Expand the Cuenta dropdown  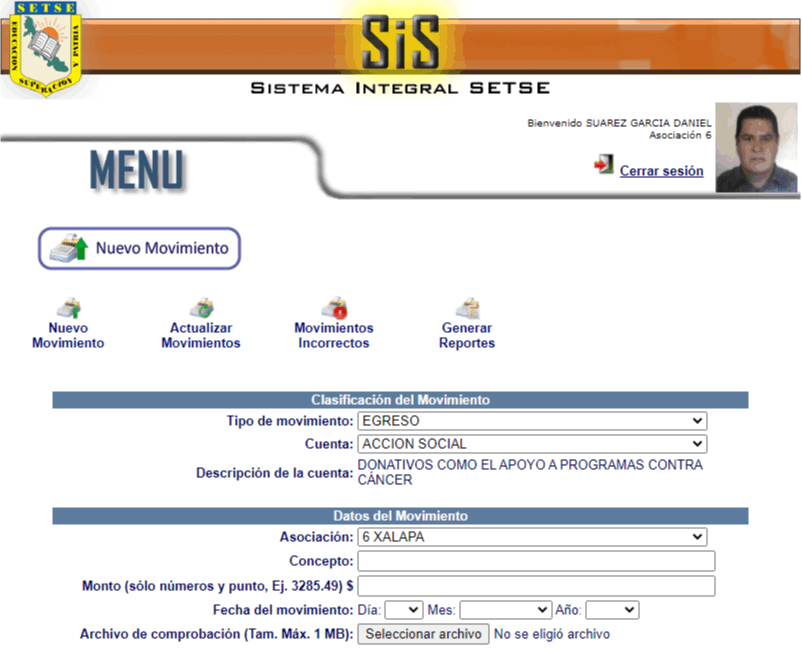pos(531,444)
